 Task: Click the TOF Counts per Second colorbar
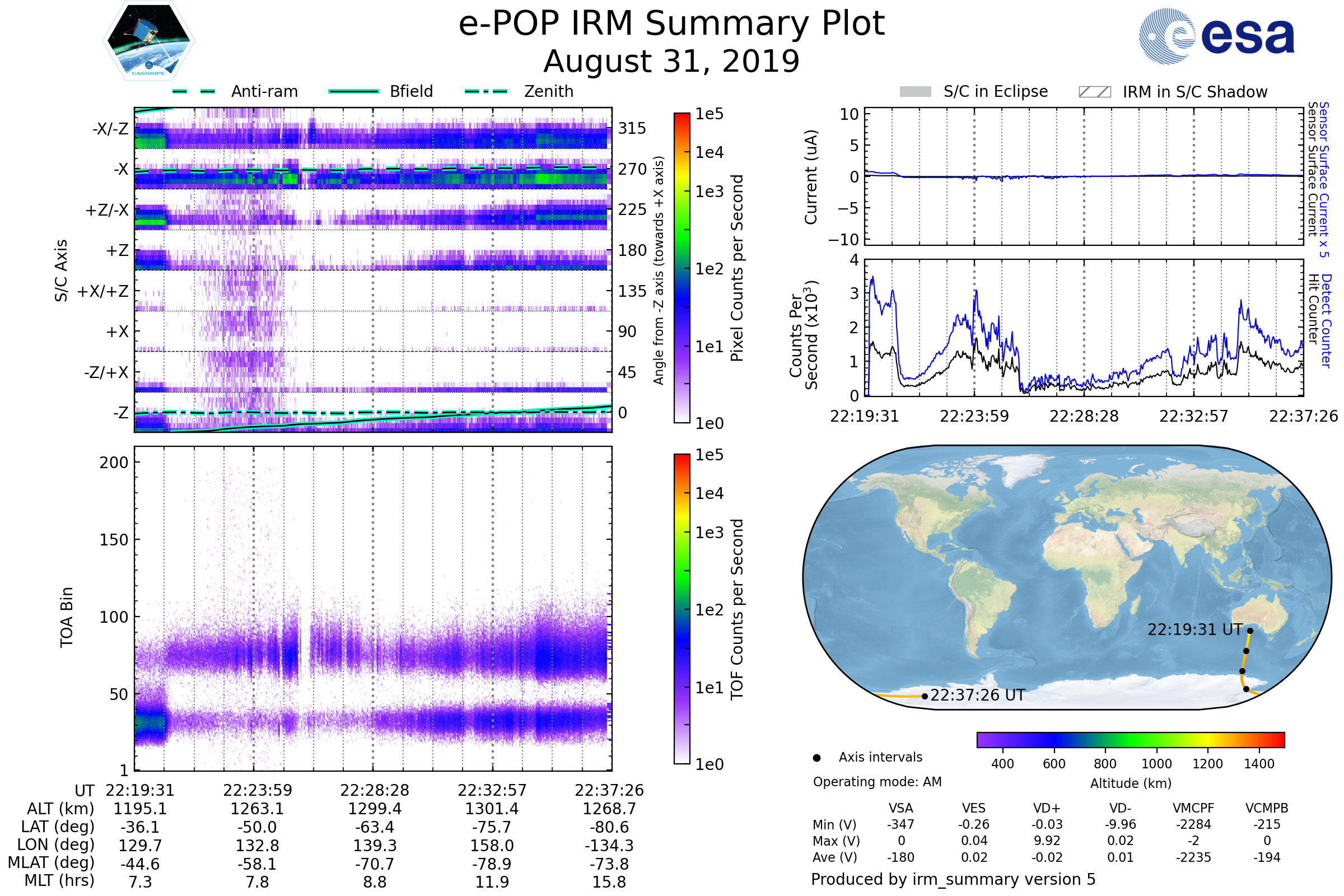(x=682, y=609)
